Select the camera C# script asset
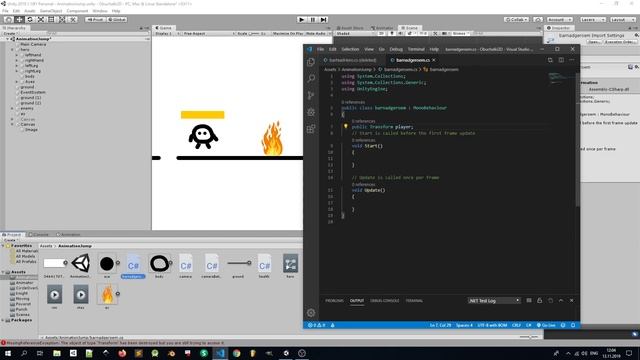 point(186,267)
